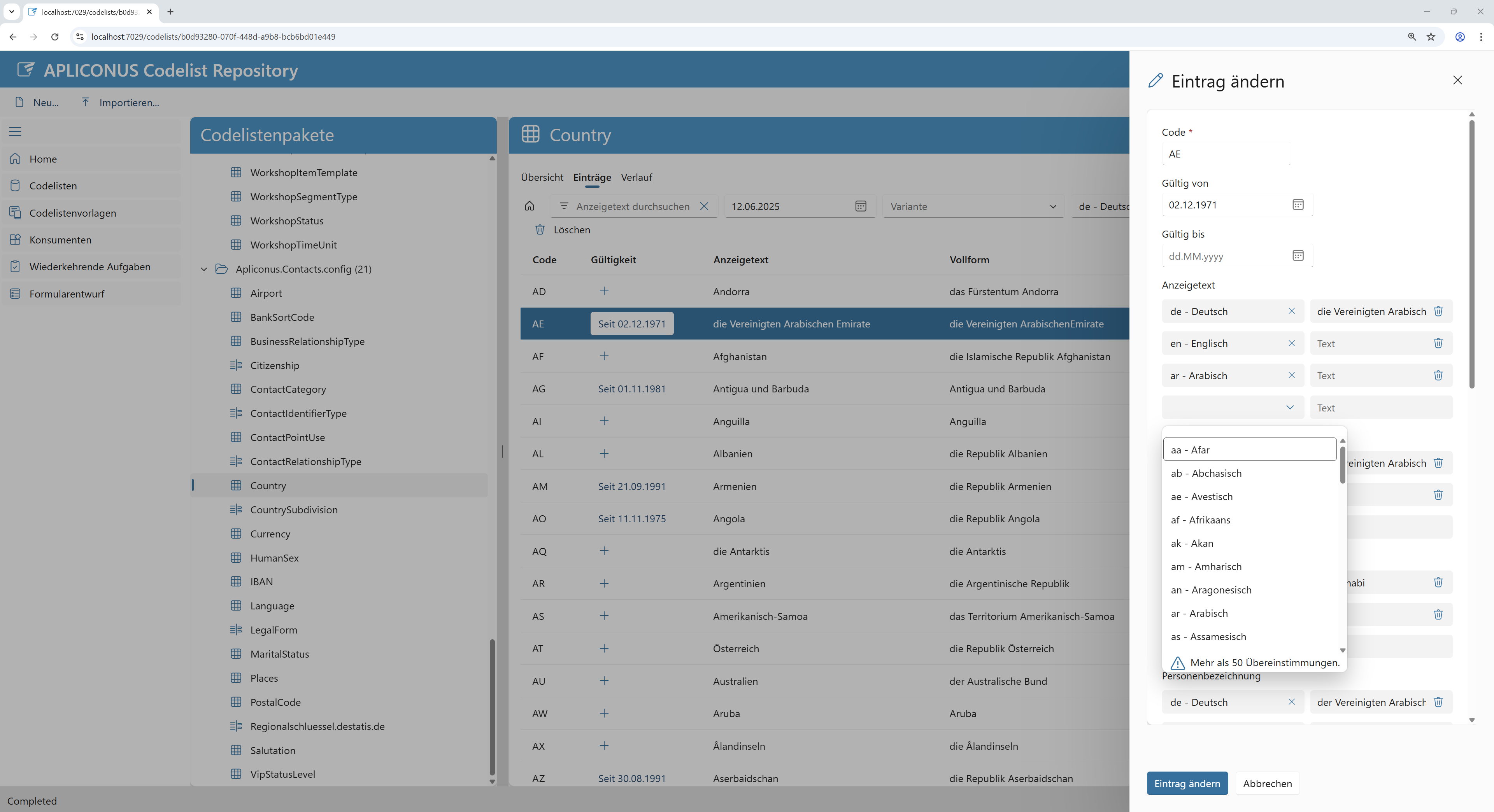Viewport: 1494px width, 812px height.
Task: Select Currency in Codelistenpakete tree
Action: pos(270,534)
